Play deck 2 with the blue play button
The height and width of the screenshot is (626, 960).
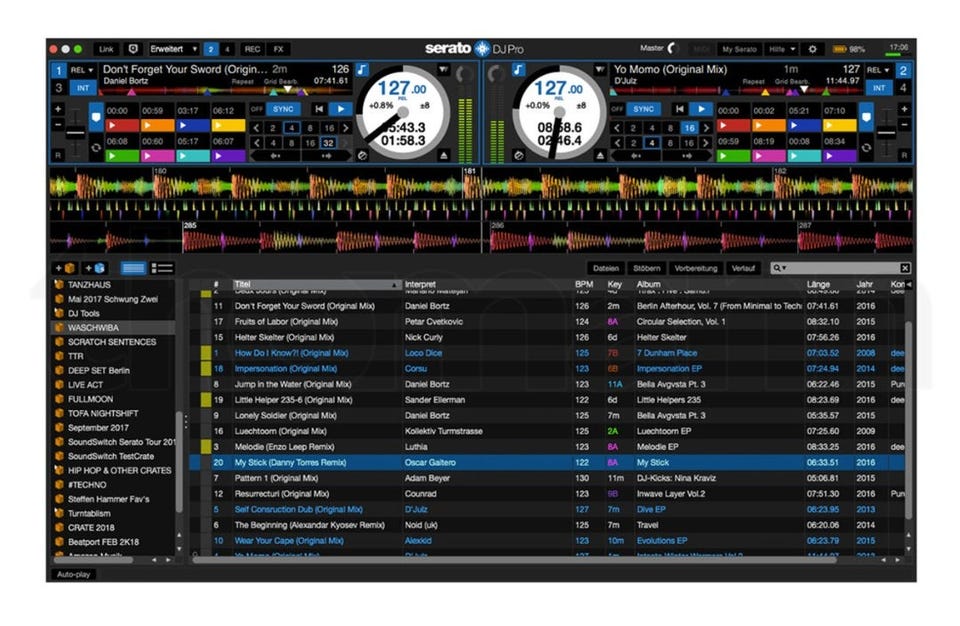pos(701,109)
